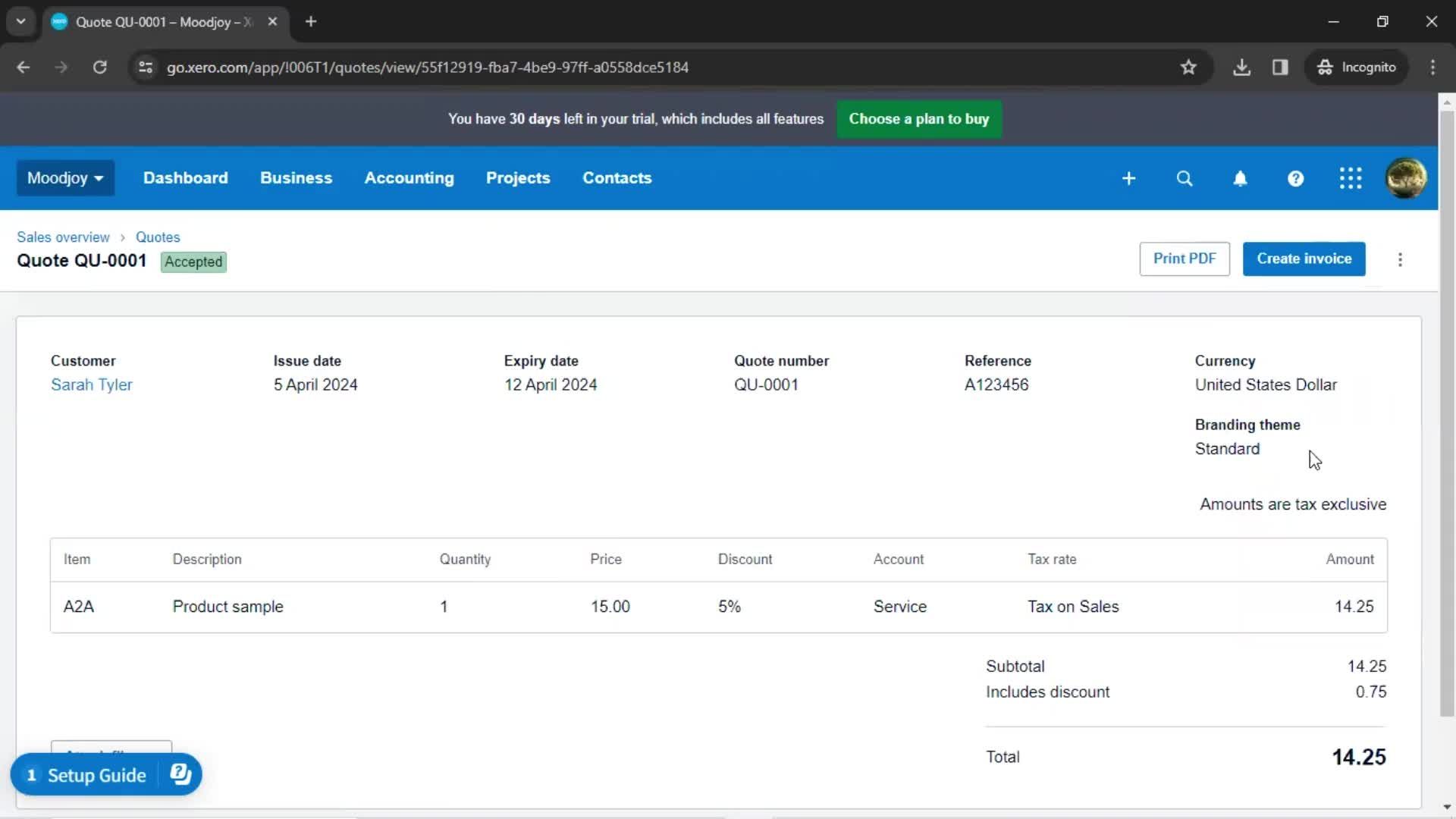Open the browser downloads icon
Viewport: 1456px width, 819px height.
(1241, 67)
